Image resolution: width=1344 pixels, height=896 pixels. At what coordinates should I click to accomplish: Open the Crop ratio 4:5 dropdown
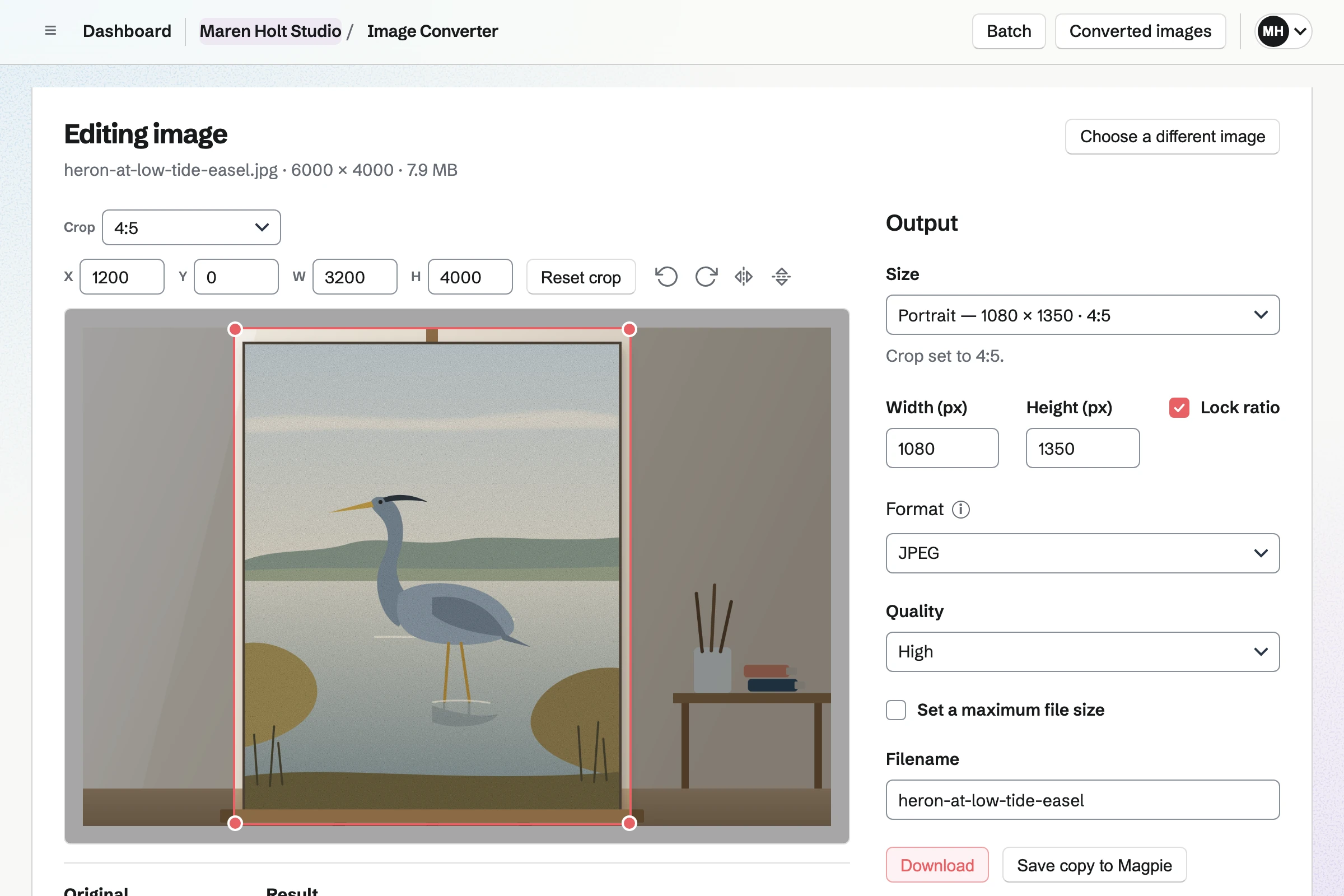click(x=192, y=227)
